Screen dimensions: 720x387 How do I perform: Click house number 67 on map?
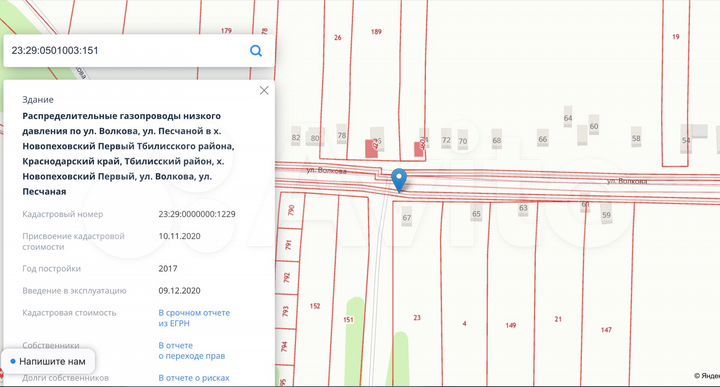(x=407, y=218)
